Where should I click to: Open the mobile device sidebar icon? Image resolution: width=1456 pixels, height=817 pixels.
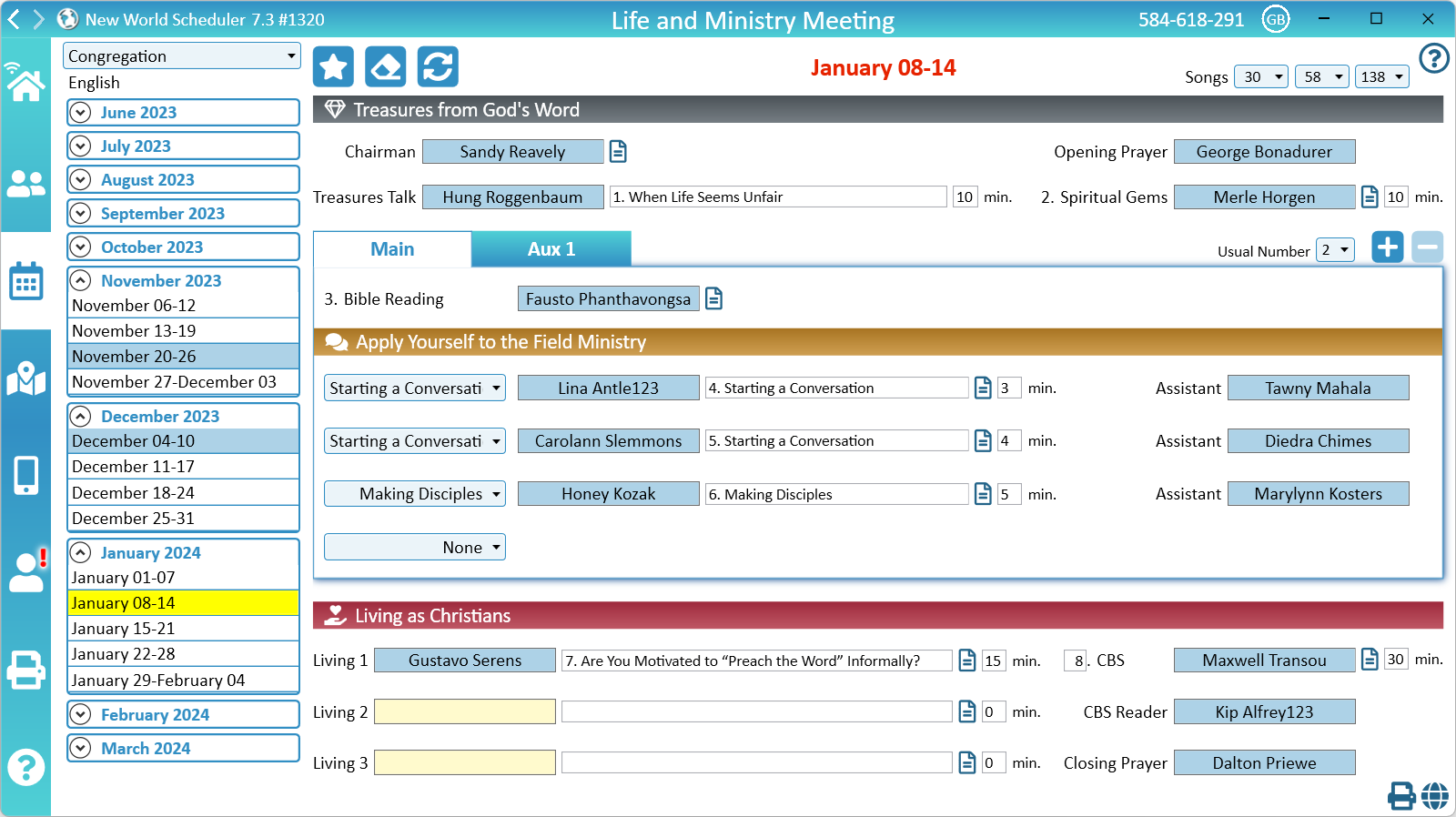point(25,475)
